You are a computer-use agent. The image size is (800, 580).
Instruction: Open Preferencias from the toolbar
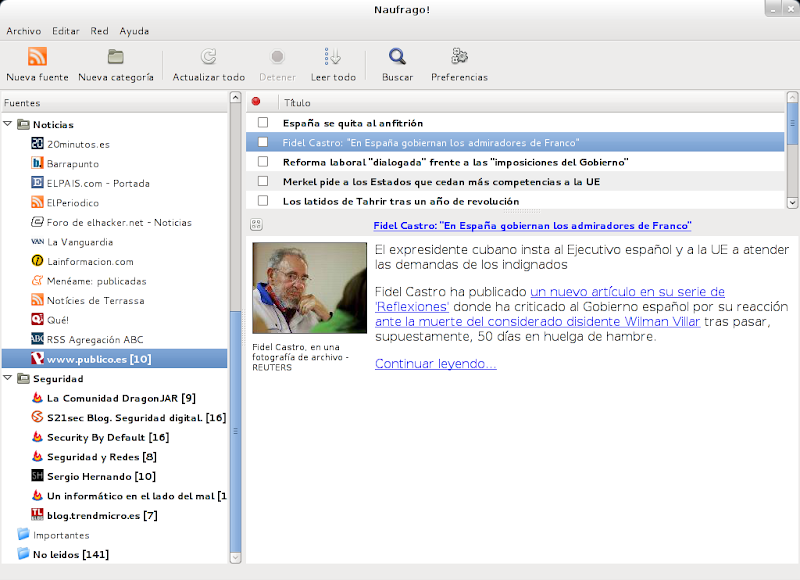point(459,57)
